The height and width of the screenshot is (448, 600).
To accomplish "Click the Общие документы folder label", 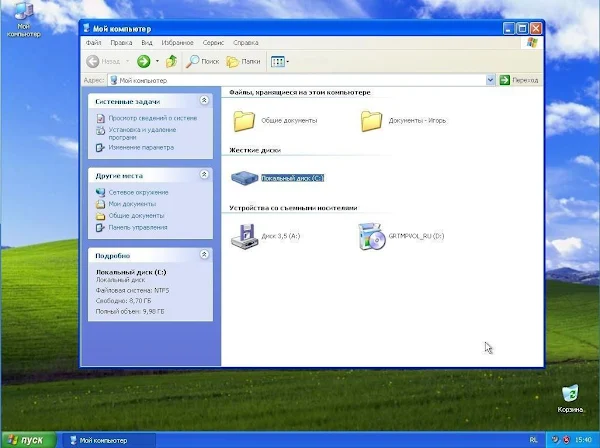I will pos(289,121).
